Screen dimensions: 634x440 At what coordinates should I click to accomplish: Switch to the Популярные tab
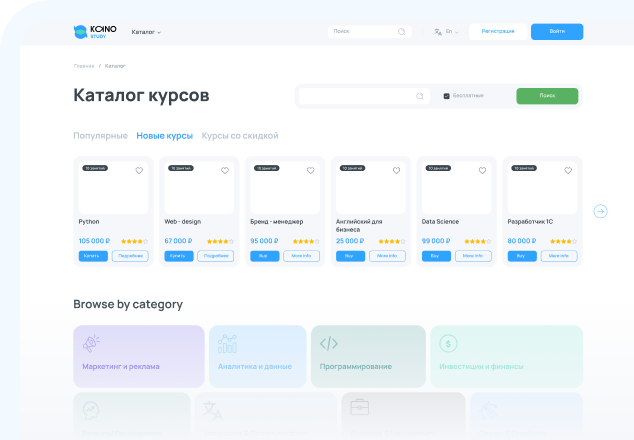click(x=100, y=135)
